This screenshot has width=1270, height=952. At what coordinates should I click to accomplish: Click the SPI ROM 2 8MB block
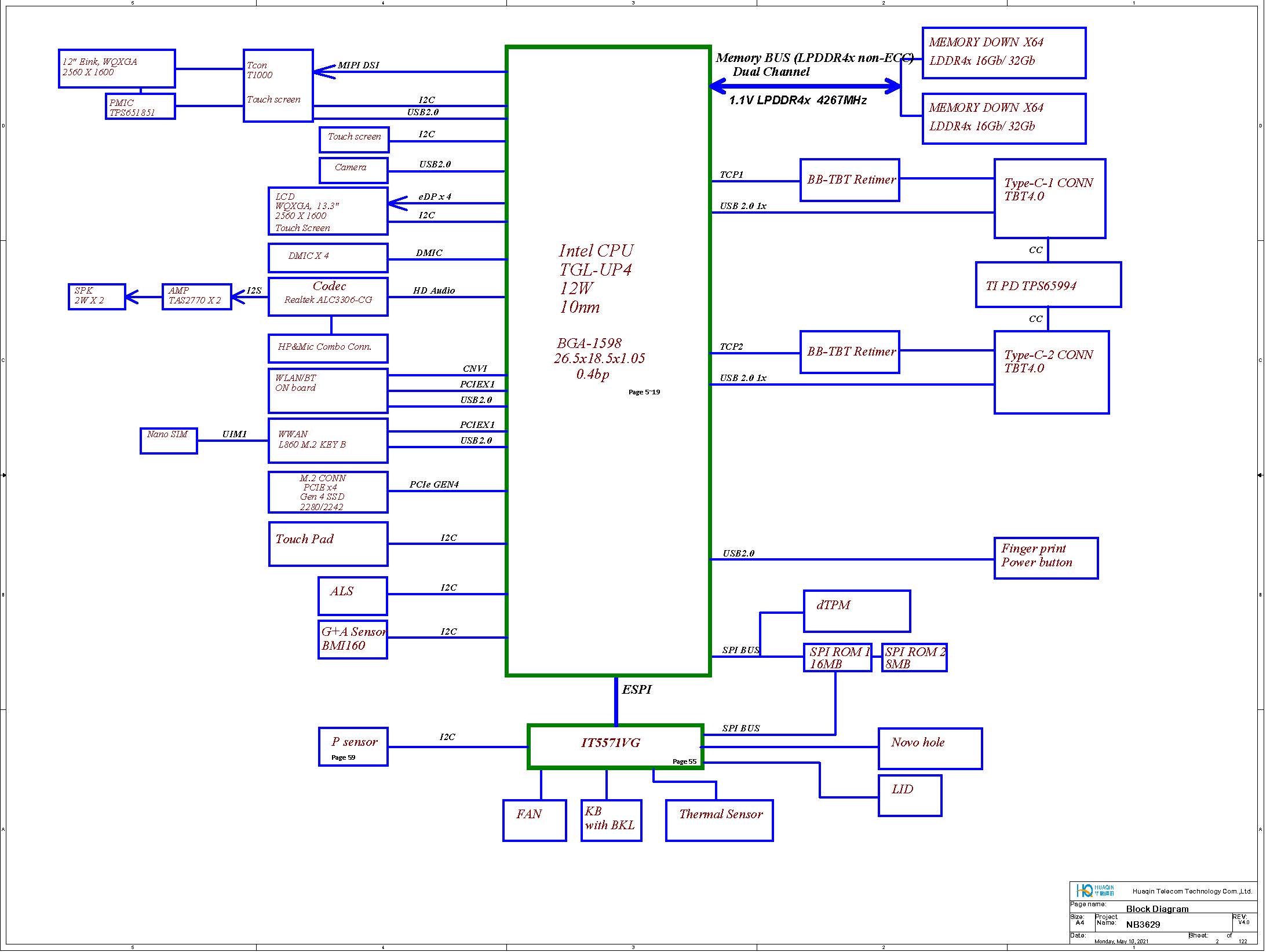914,658
